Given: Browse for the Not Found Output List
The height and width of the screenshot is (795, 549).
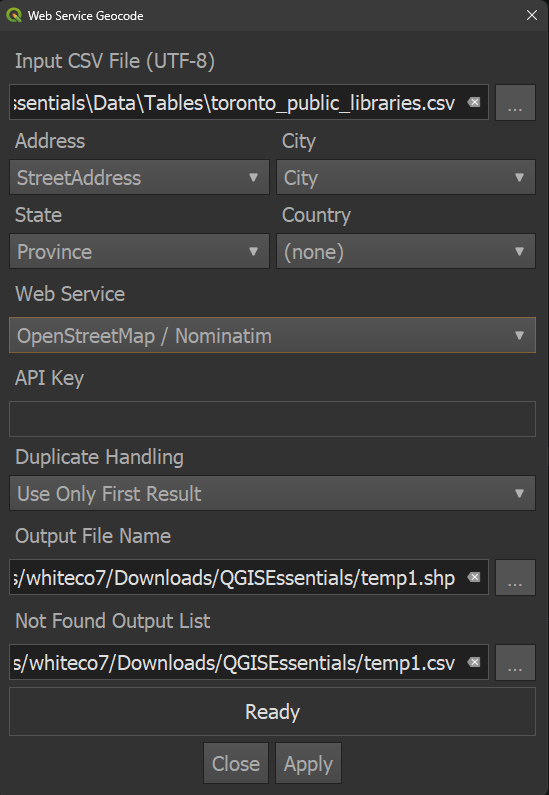Looking at the screenshot, I should [515, 662].
